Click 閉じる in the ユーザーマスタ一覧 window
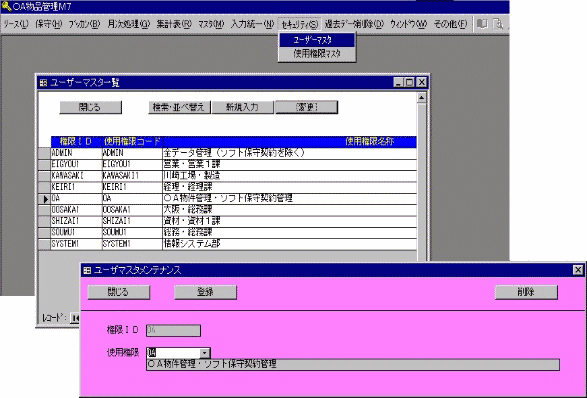The image size is (587, 398). tap(90, 107)
